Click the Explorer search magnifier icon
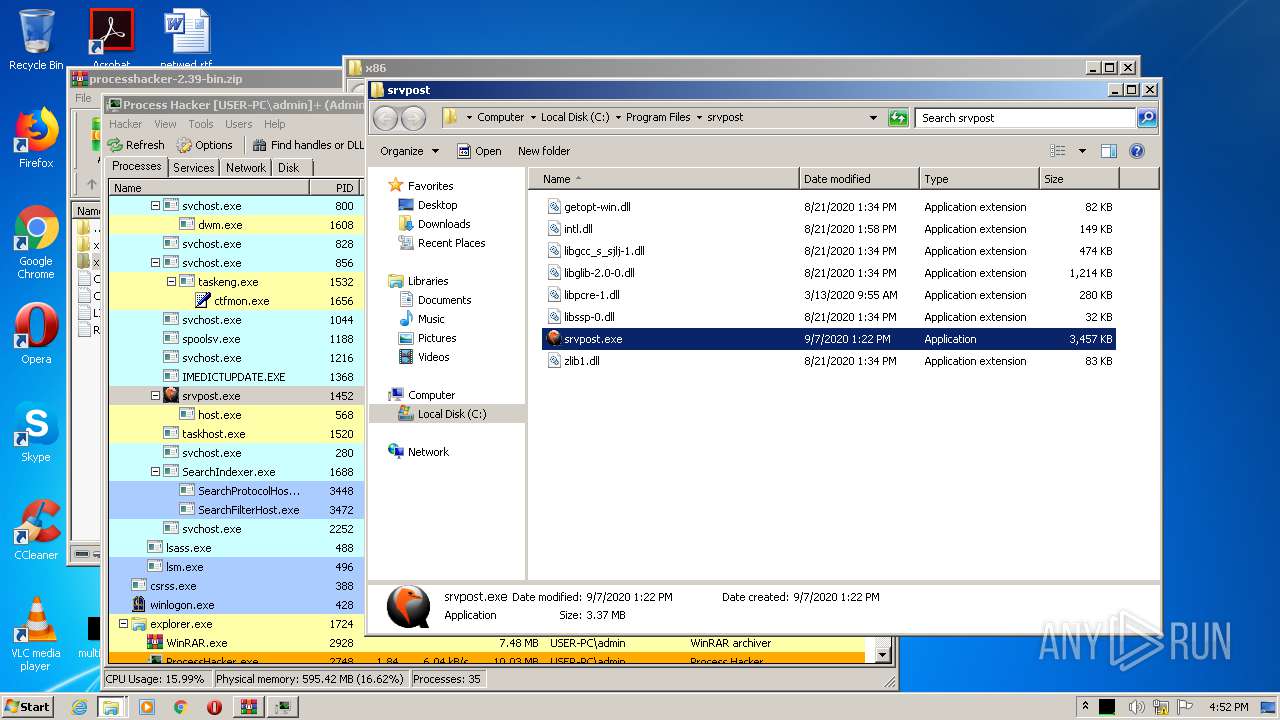1280x720 pixels. click(1147, 118)
